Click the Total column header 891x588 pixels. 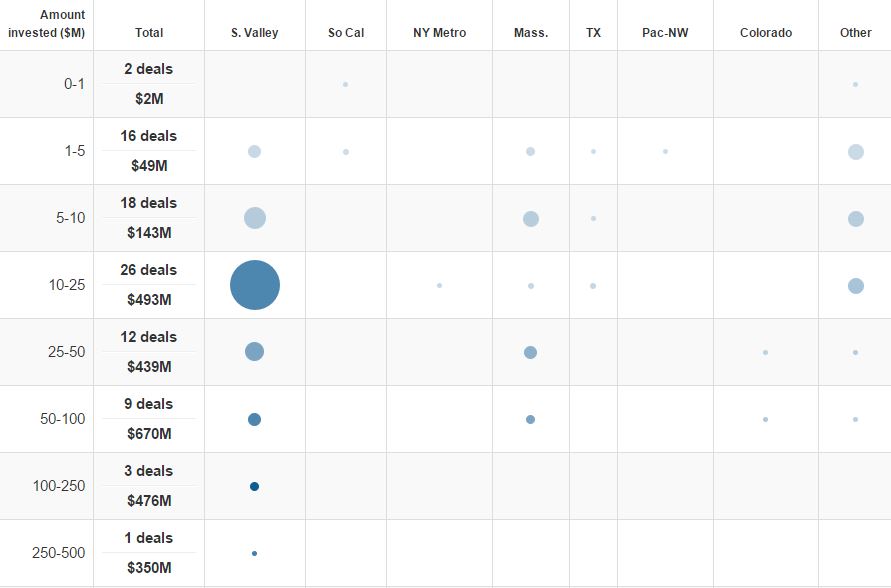pyautogui.click(x=149, y=33)
